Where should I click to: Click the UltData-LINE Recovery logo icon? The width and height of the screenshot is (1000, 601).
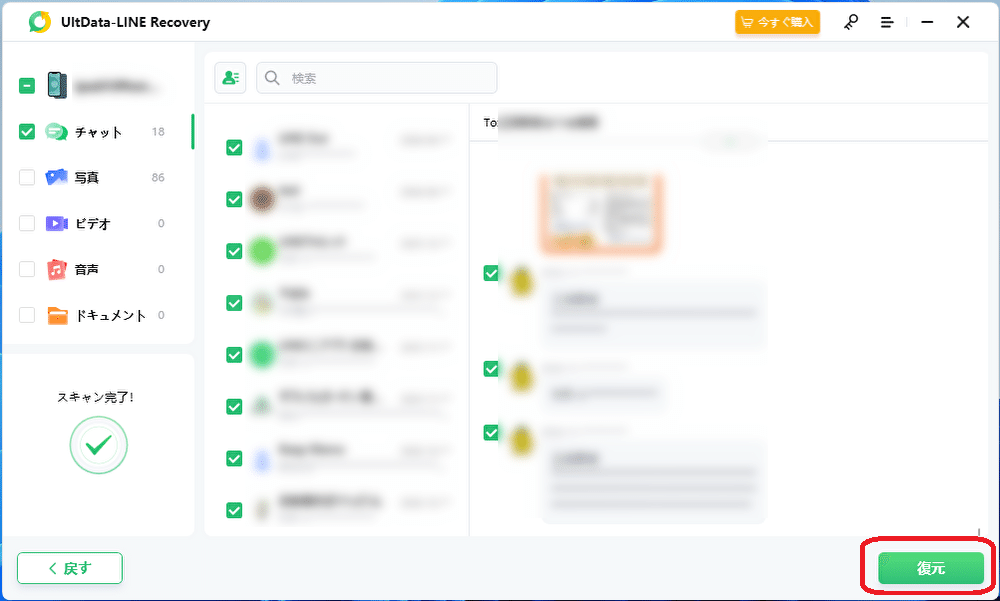pos(40,22)
